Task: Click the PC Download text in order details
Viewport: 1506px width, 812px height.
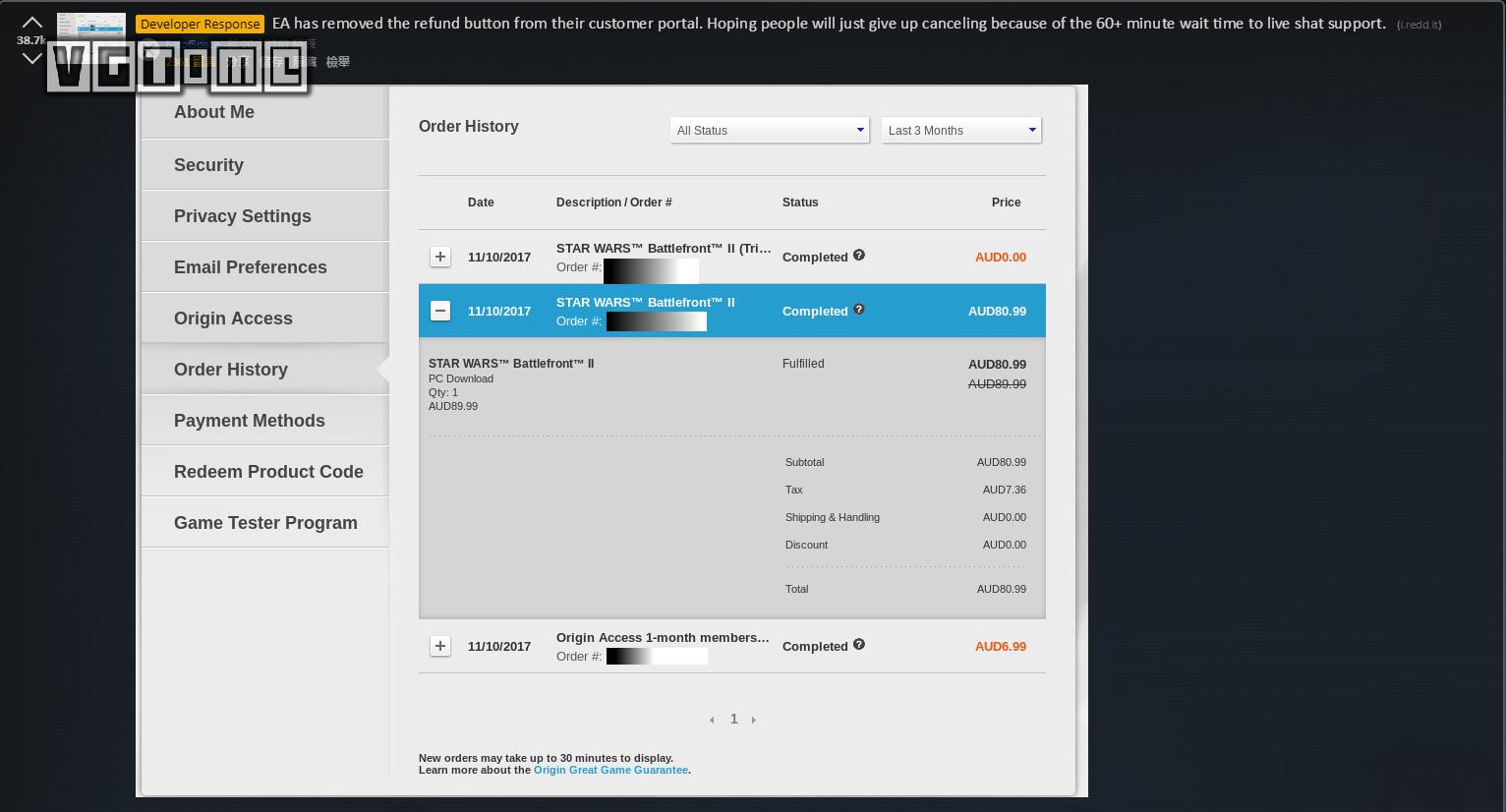Action: pos(461,378)
